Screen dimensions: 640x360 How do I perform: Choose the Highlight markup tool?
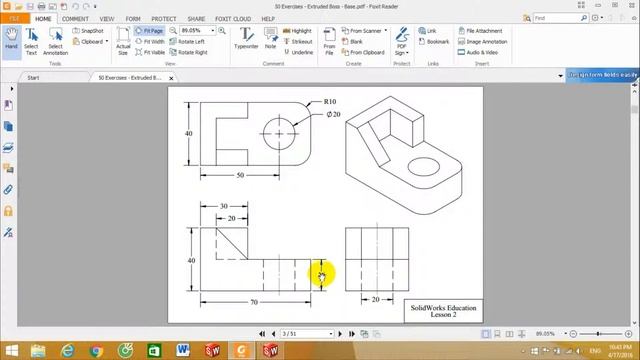pyautogui.click(x=297, y=31)
